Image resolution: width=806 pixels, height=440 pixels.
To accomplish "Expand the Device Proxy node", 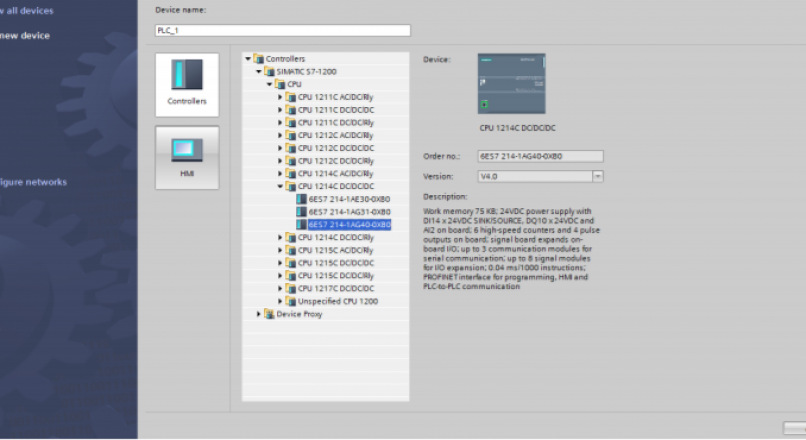I will (x=259, y=314).
